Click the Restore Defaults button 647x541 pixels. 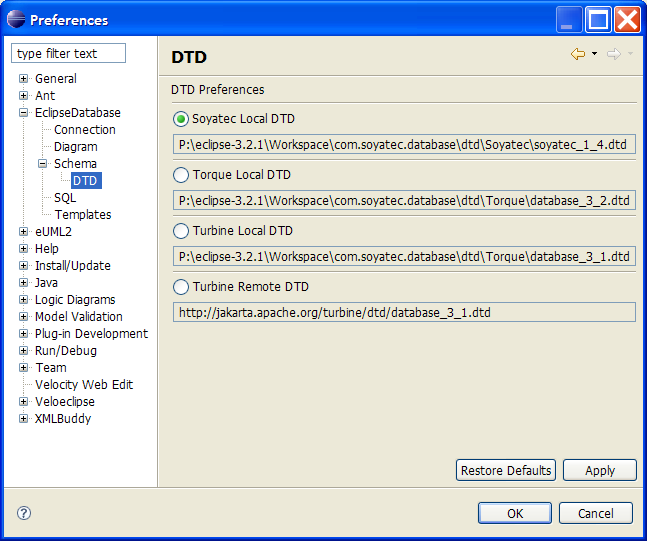tap(506, 470)
